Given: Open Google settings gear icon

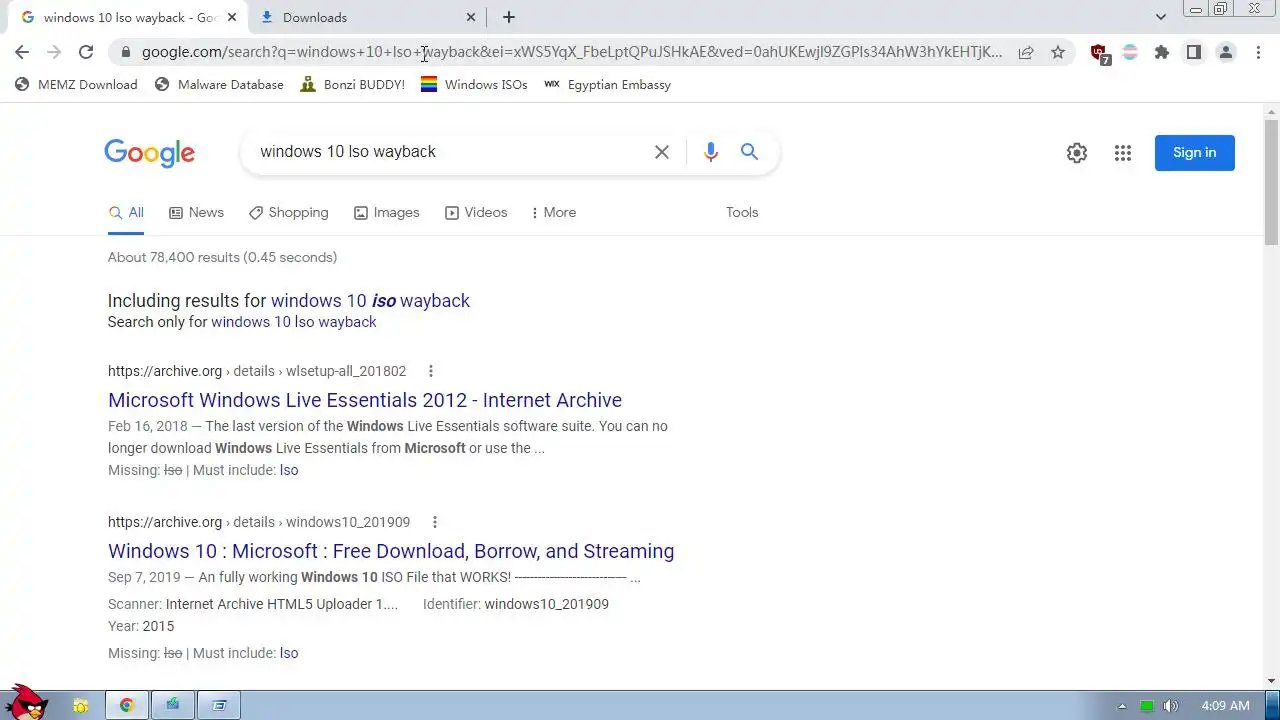Looking at the screenshot, I should (x=1077, y=153).
